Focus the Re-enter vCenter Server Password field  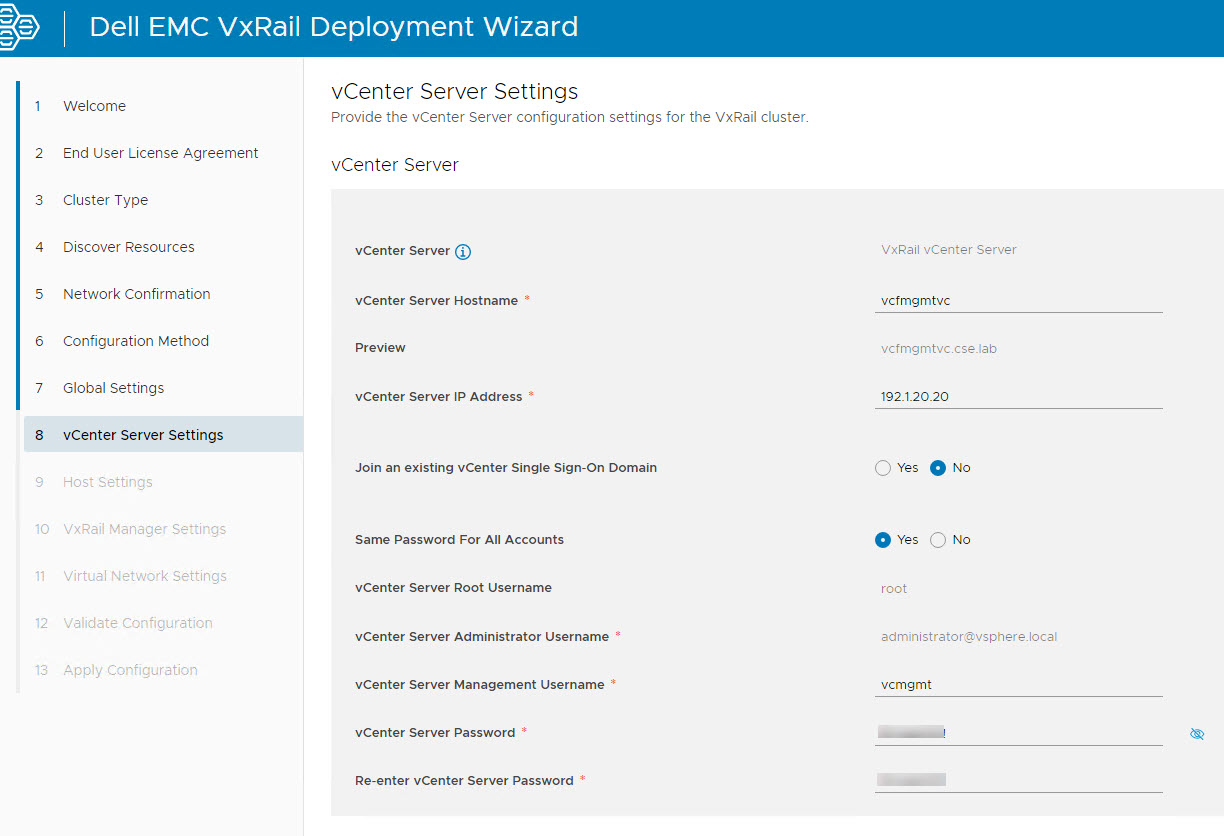pos(1018,780)
